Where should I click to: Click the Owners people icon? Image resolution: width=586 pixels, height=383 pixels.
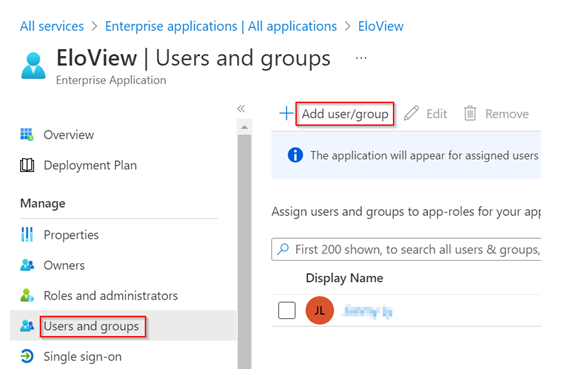27,265
